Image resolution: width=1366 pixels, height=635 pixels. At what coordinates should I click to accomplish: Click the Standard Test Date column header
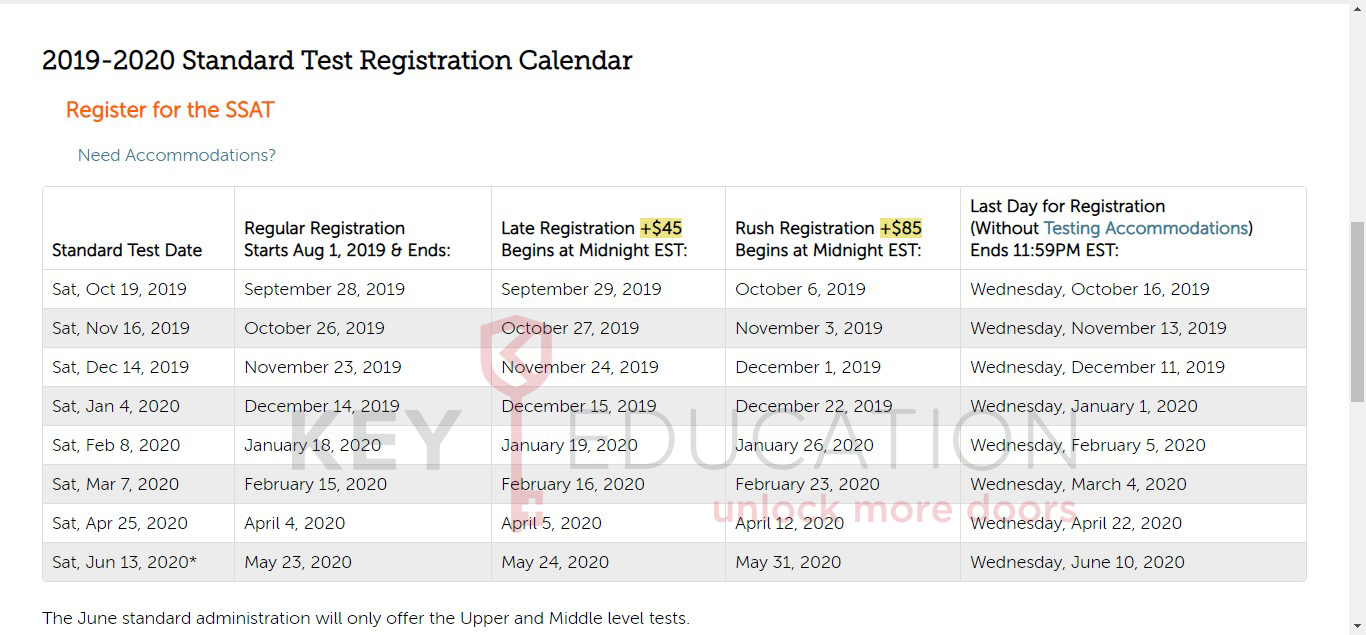[127, 250]
